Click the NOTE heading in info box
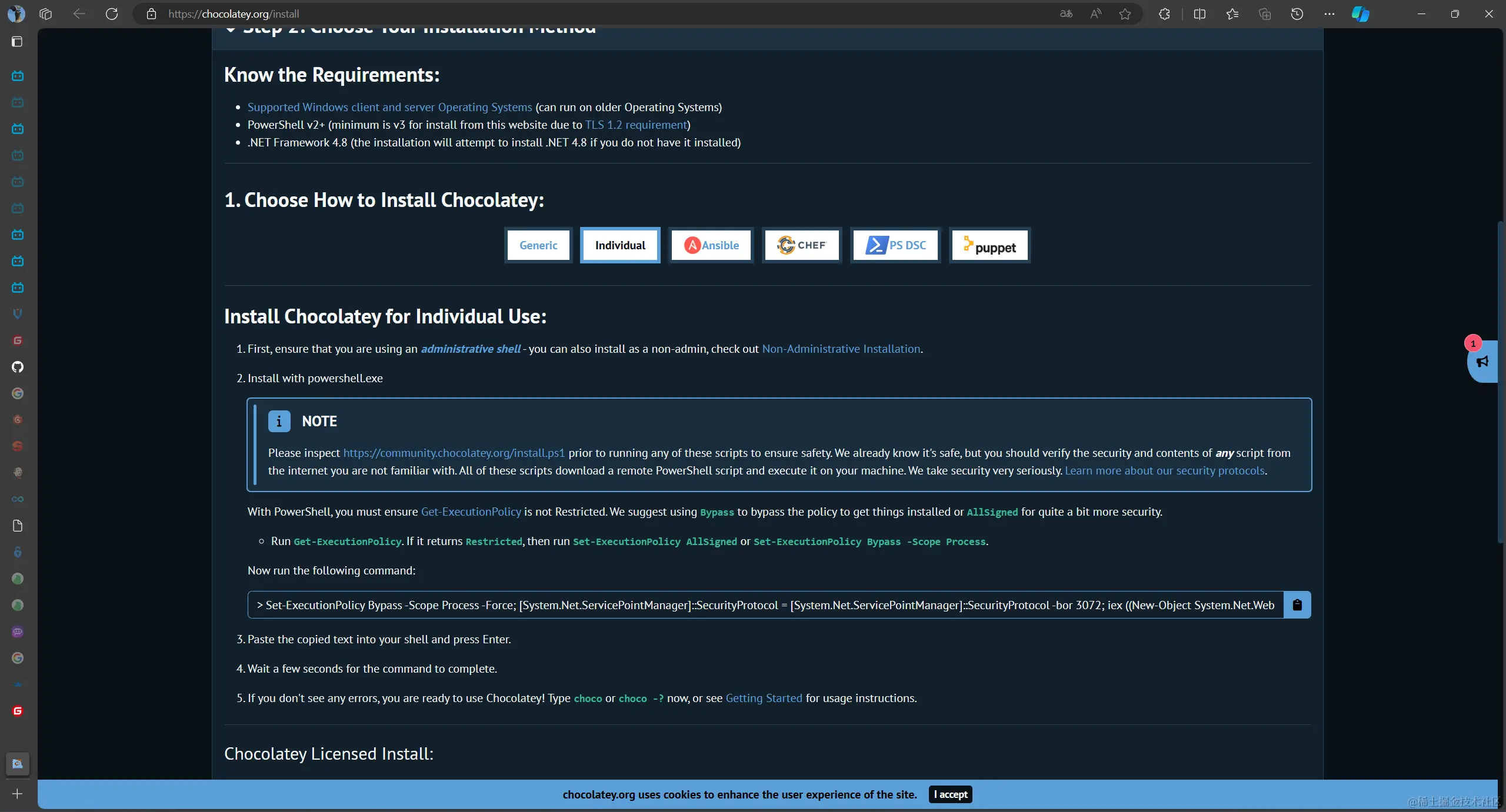The width and height of the screenshot is (1506, 812). coord(319,421)
